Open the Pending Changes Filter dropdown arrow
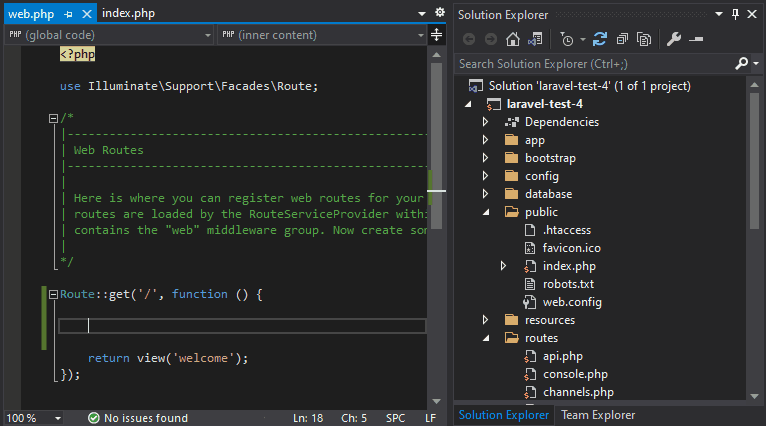The height and width of the screenshot is (426, 766). pos(583,39)
